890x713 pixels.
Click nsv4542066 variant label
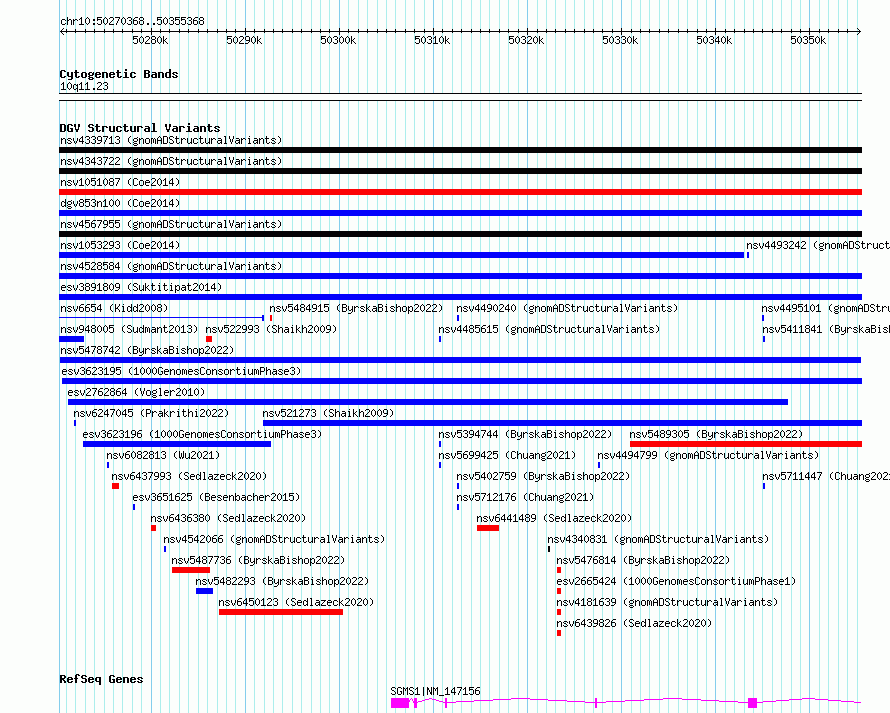click(274, 539)
